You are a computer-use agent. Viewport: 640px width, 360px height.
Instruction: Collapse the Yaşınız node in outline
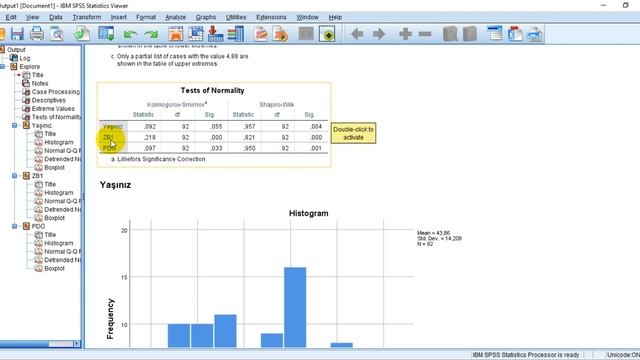tap(15, 125)
